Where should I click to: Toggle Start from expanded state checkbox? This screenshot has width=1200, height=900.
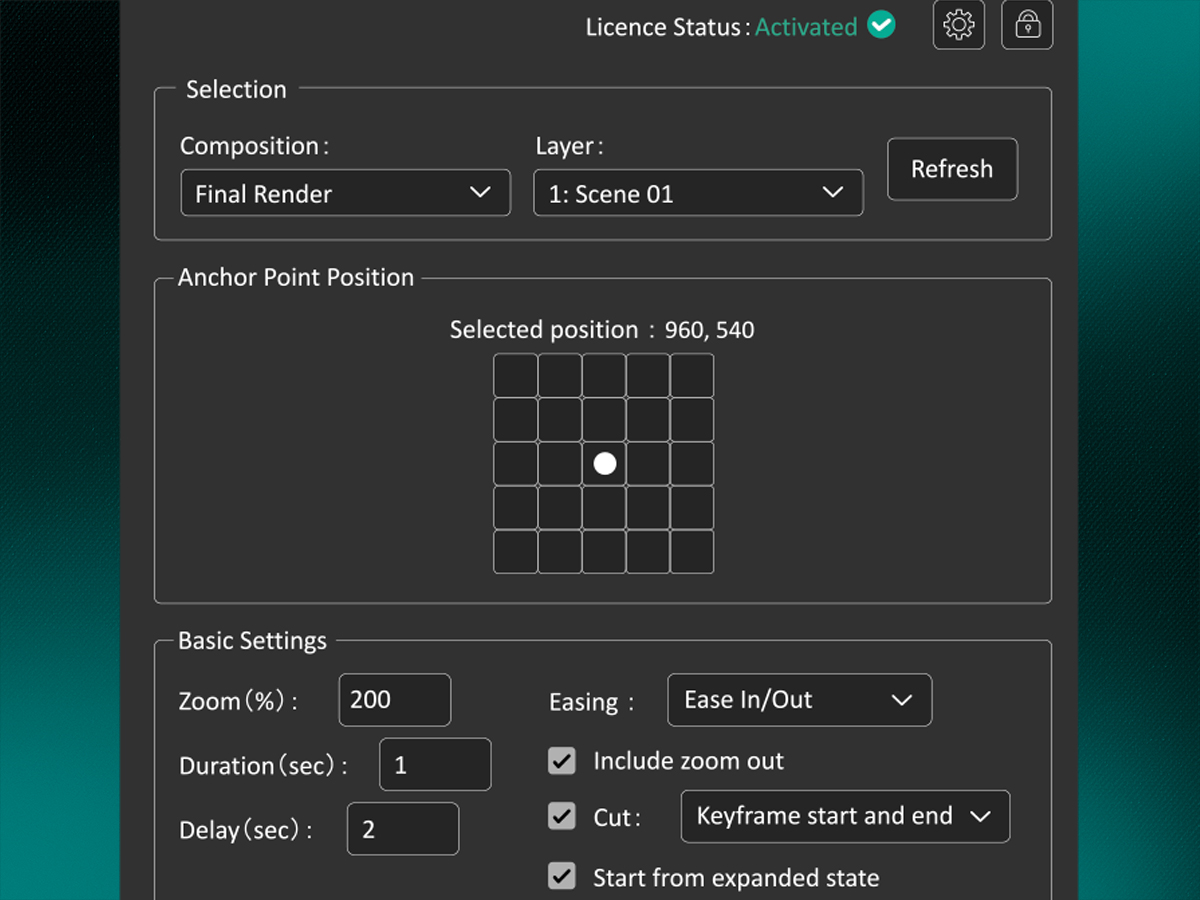click(x=562, y=877)
